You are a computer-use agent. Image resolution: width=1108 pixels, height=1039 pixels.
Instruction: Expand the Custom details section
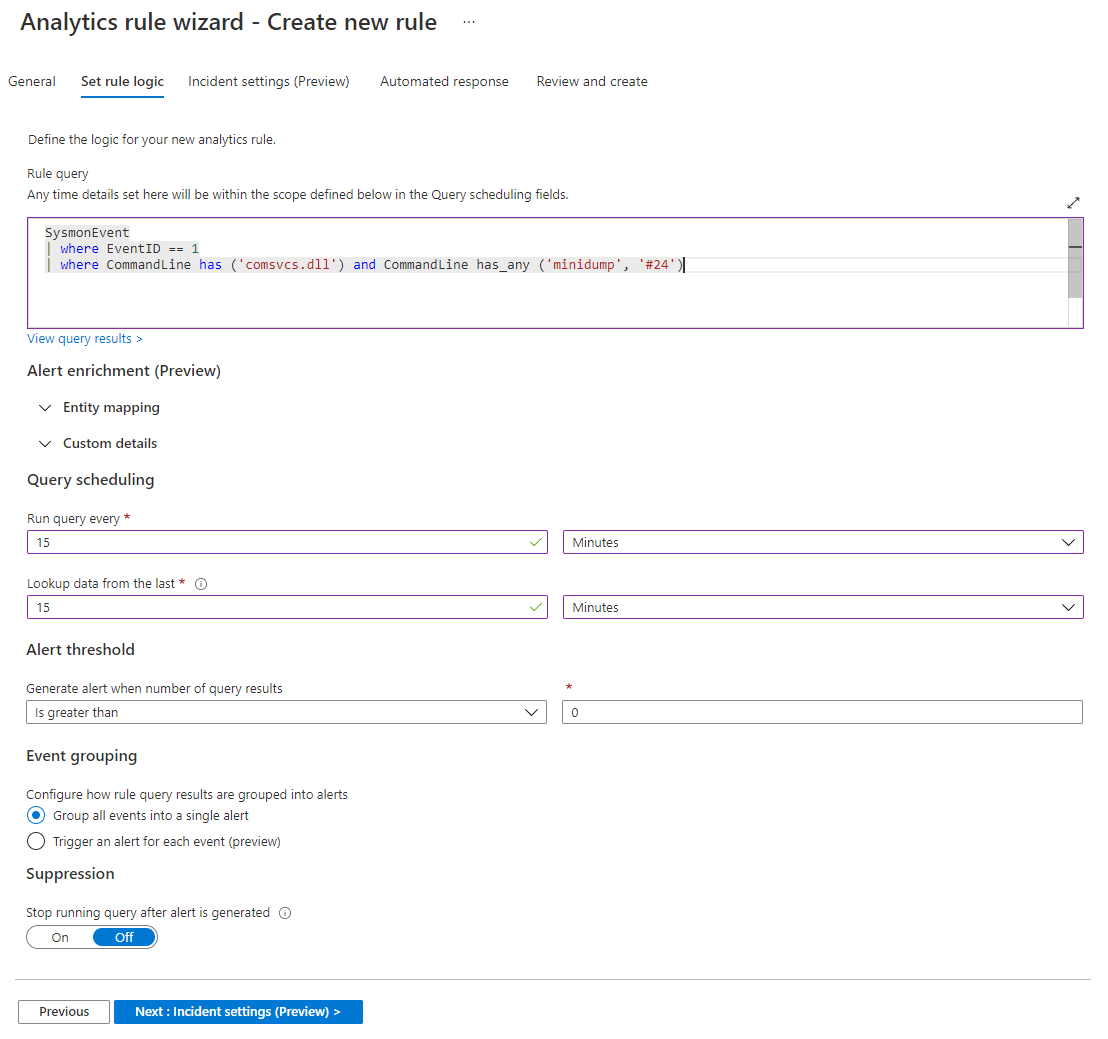click(x=45, y=443)
